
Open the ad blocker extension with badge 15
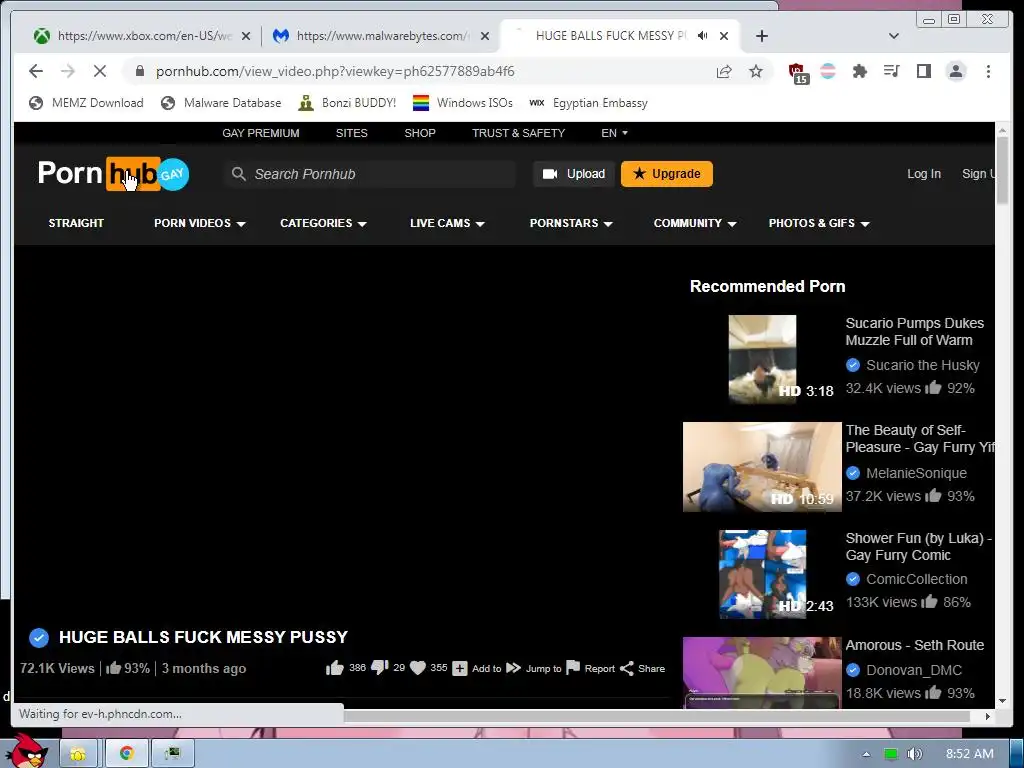click(x=798, y=73)
